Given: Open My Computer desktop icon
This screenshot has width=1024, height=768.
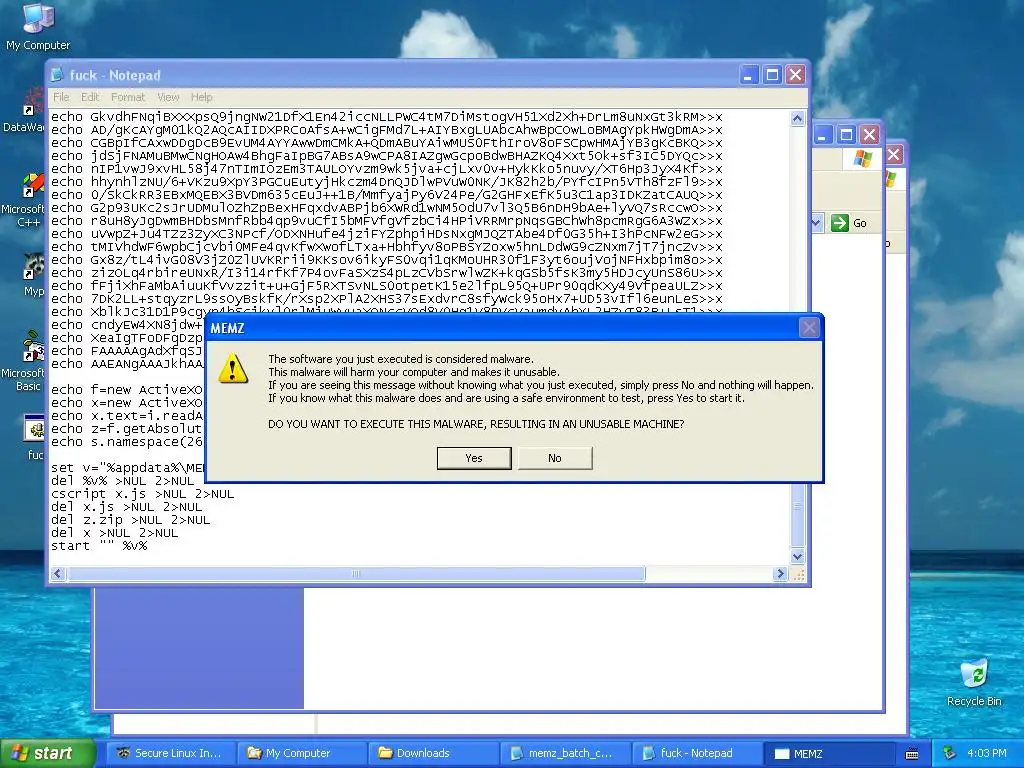Looking at the screenshot, I should tap(38, 26).
